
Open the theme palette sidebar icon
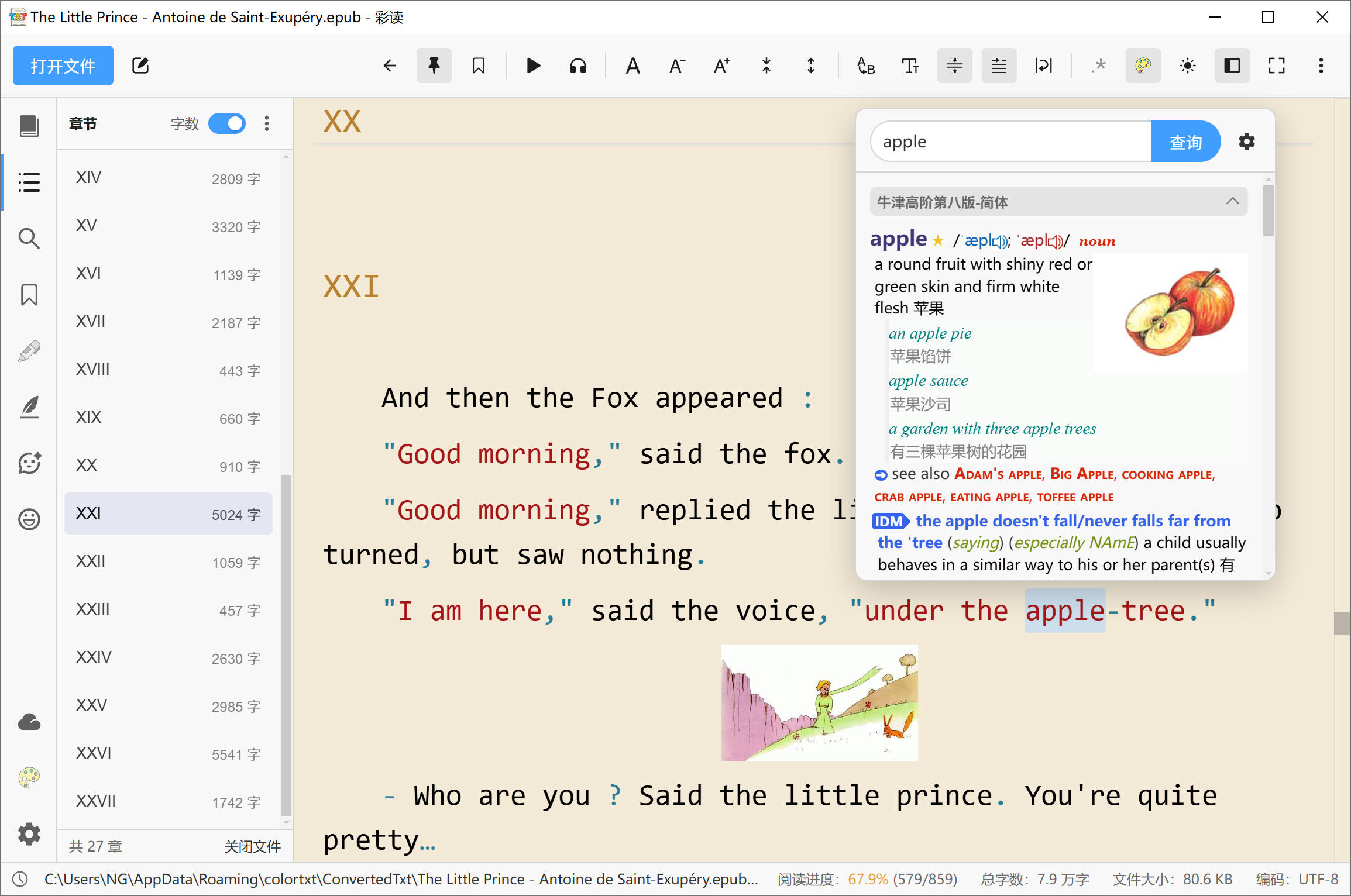tap(29, 777)
